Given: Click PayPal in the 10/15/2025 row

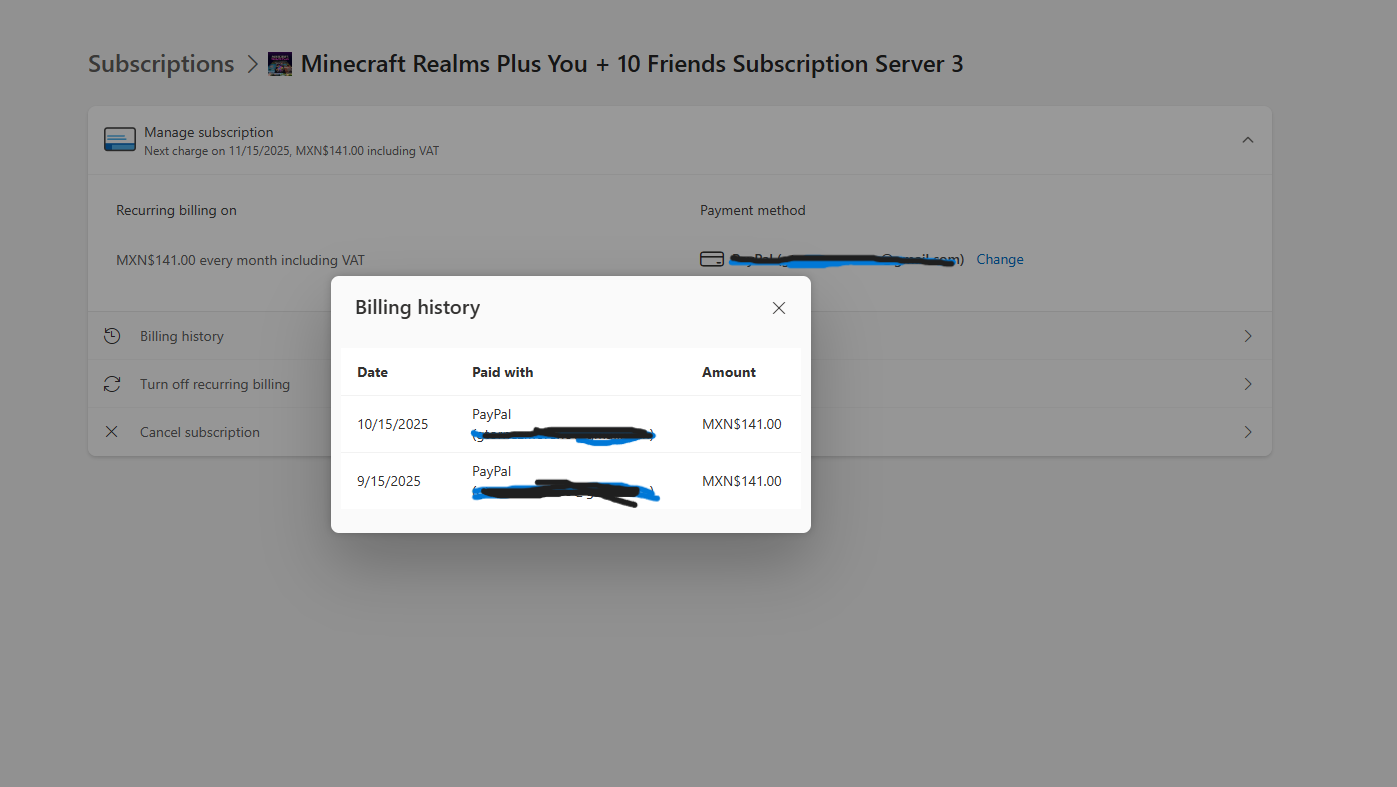Looking at the screenshot, I should [x=492, y=414].
